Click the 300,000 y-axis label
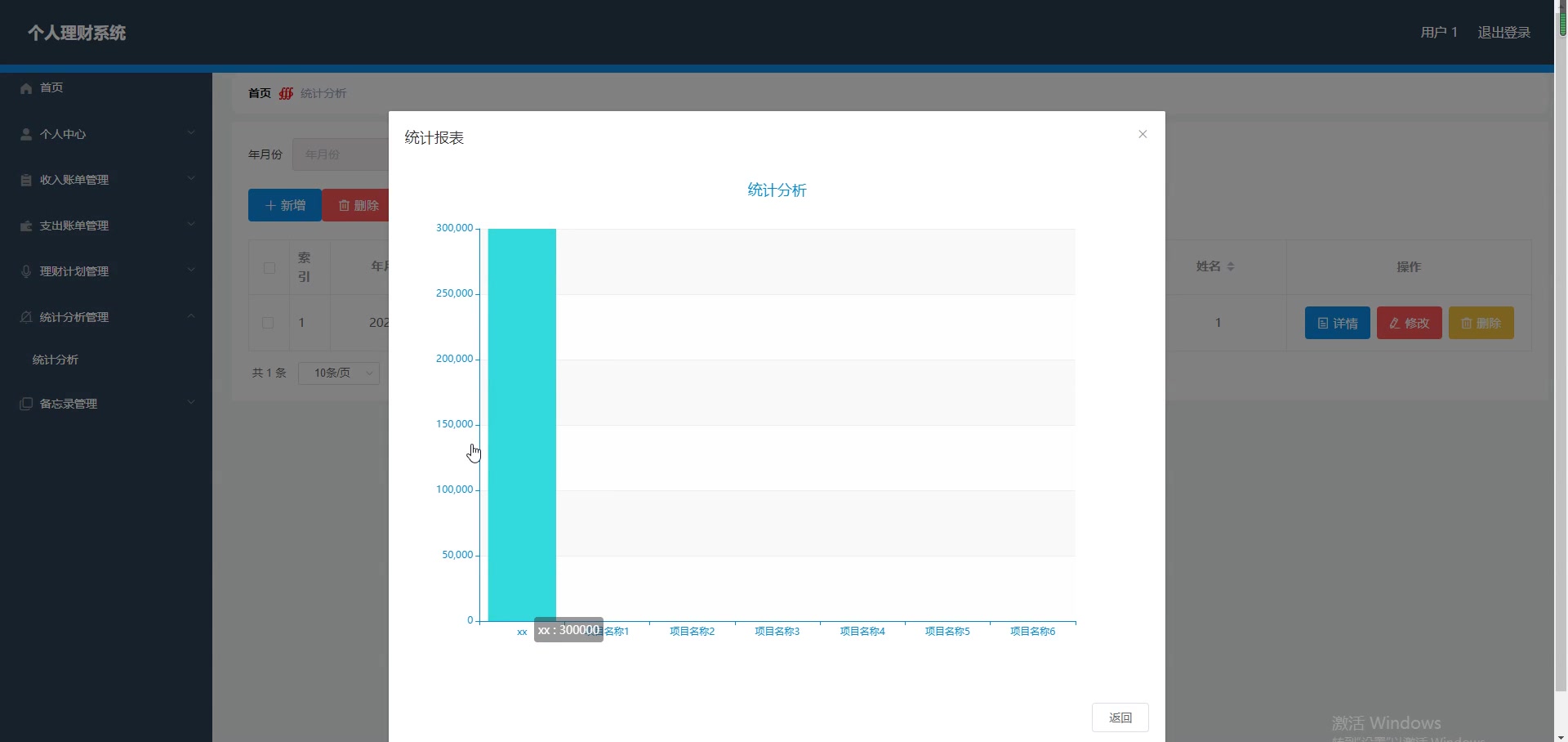 pyautogui.click(x=454, y=228)
